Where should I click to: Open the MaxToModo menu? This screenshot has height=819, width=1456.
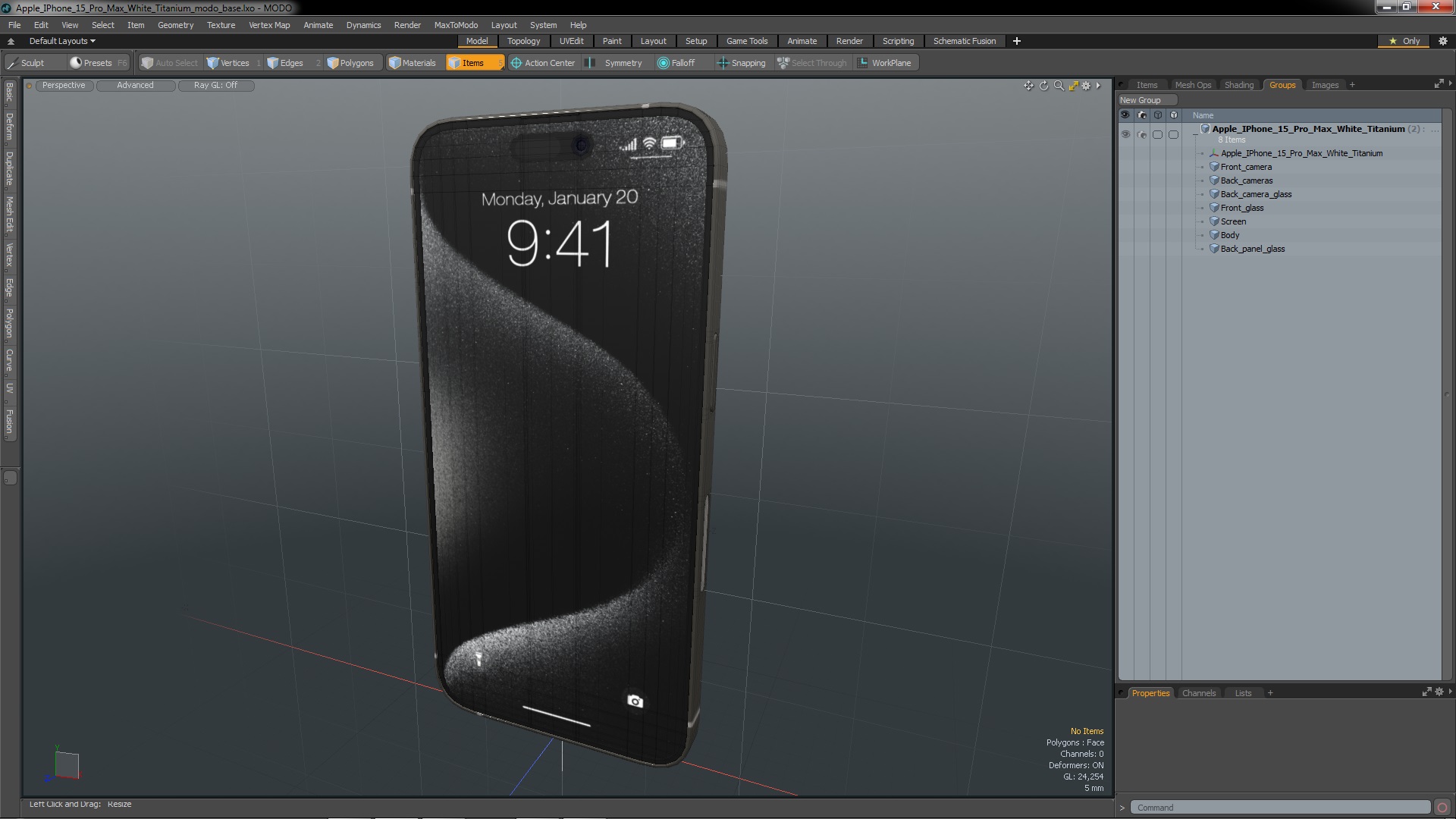coord(456,25)
